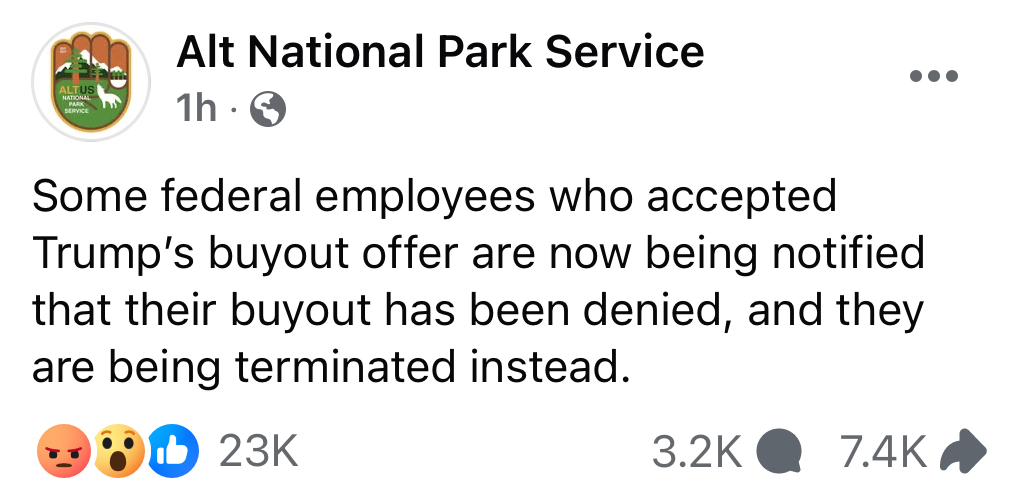Click the wow reaction emoji
Image resolution: width=1020 pixels, height=501 pixels.
pos(119,451)
